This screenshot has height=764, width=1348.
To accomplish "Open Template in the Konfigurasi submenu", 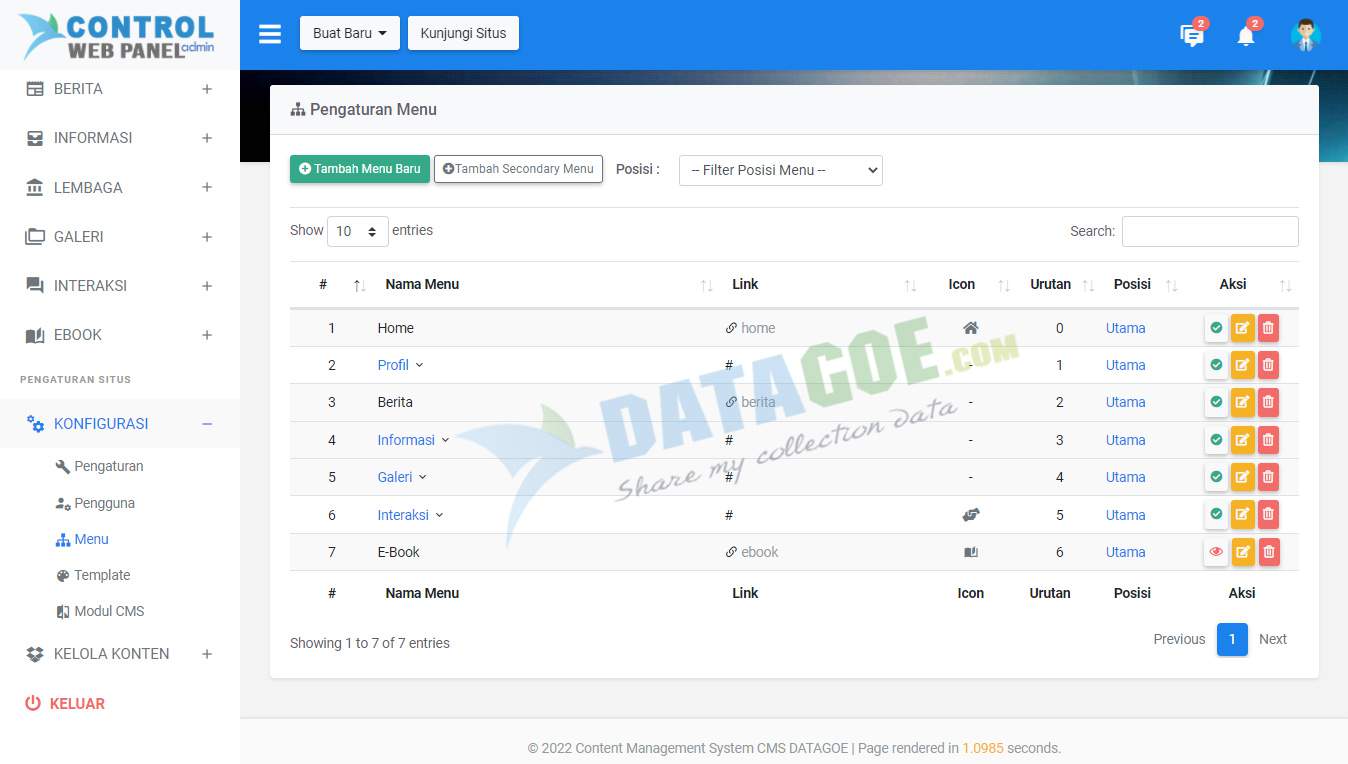I will 102,575.
